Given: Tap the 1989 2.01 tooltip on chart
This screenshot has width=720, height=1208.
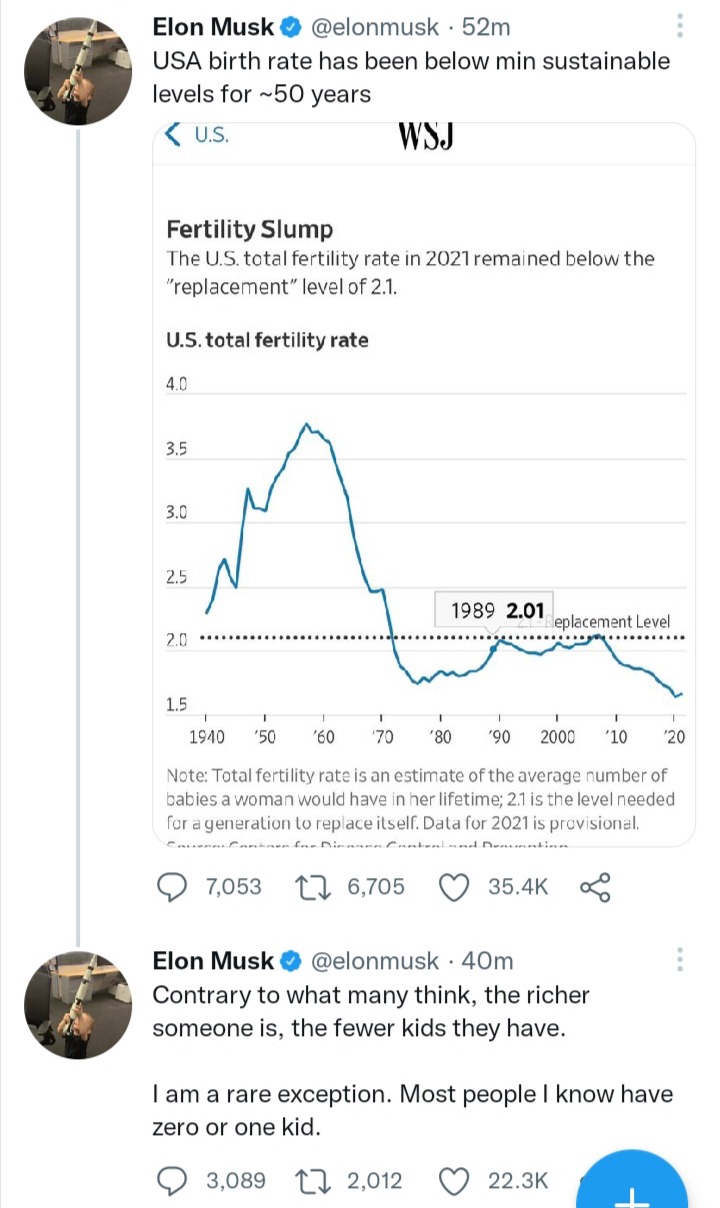Looking at the screenshot, I should 494,611.
